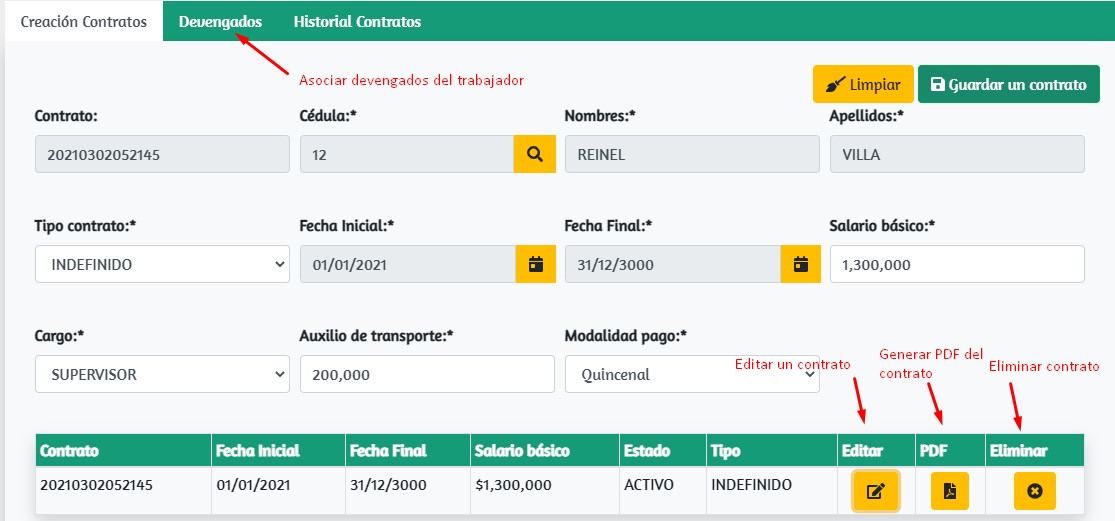Image resolution: width=1115 pixels, height=521 pixels.
Task: Click the edit contract pencil icon
Action: pyautogui.click(x=875, y=491)
